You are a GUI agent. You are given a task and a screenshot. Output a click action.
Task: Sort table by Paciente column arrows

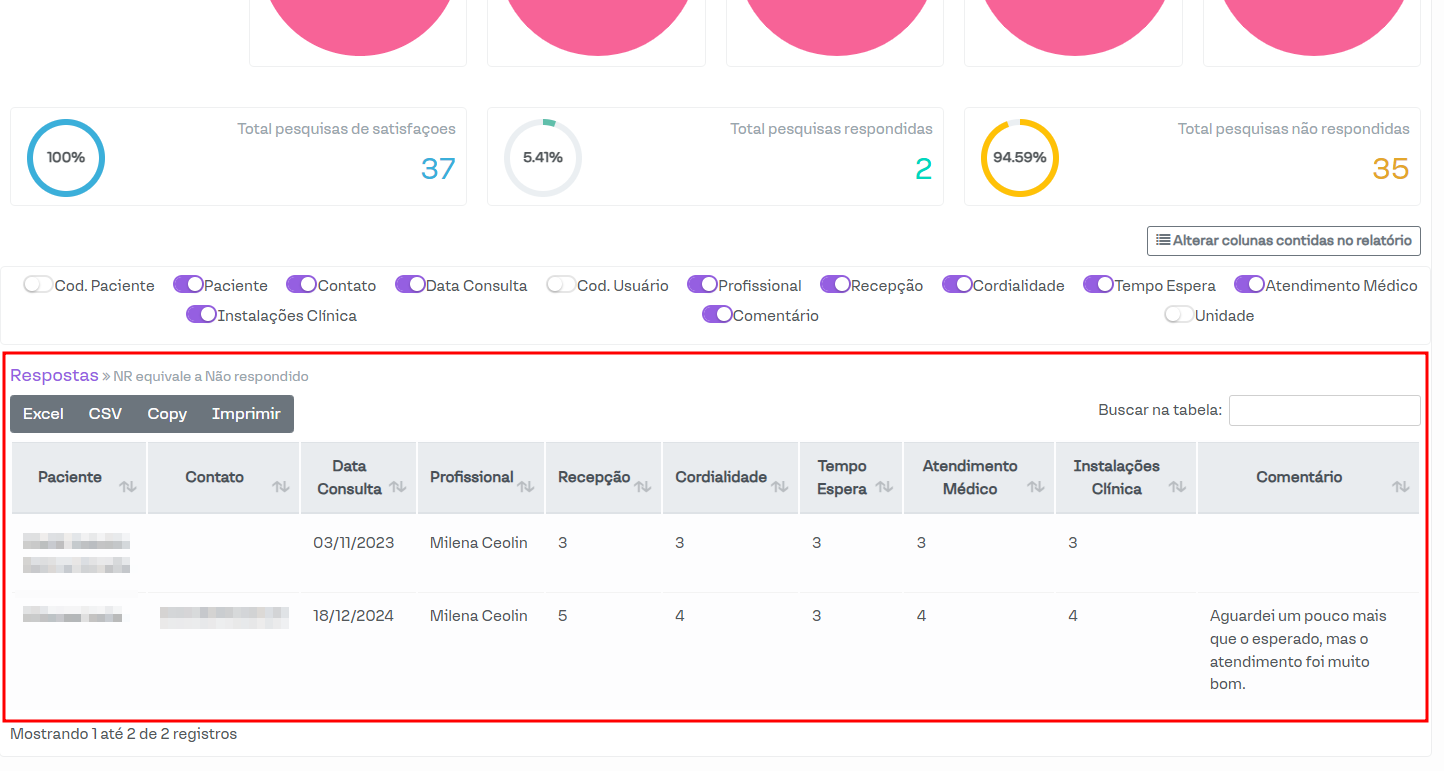pyautogui.click(x=128, y=487)
